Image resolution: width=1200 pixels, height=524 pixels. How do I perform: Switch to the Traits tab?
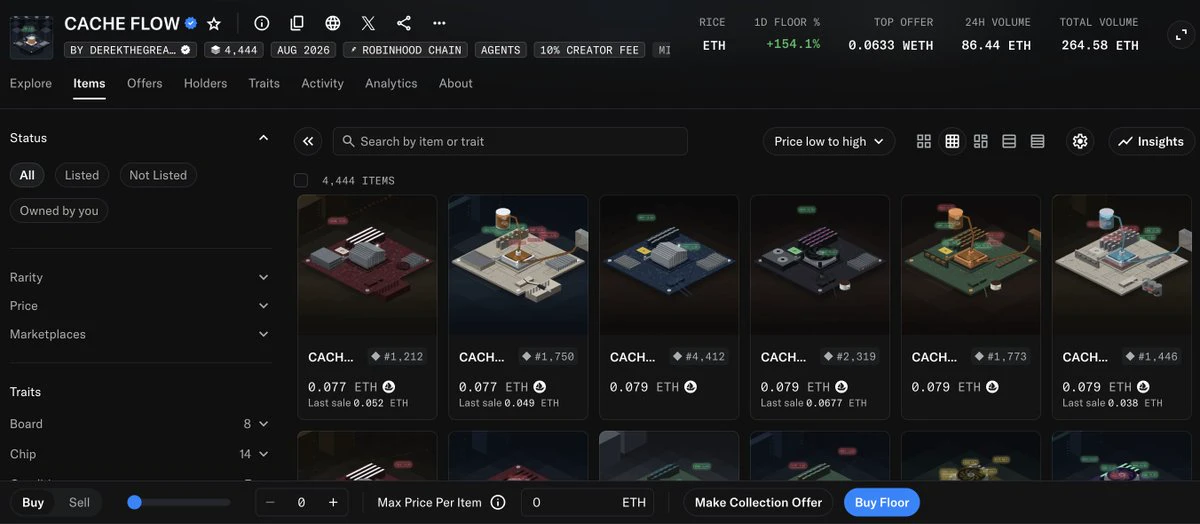coord(264,83)
